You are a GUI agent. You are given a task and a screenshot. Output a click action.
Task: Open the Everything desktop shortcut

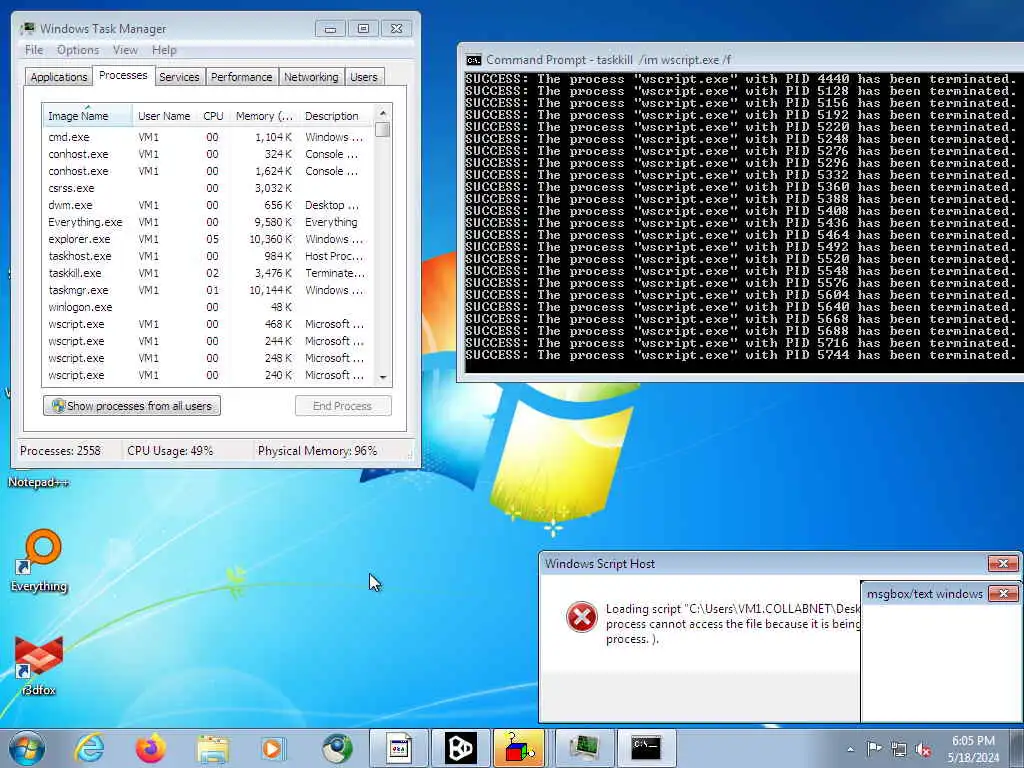(39, 560)
